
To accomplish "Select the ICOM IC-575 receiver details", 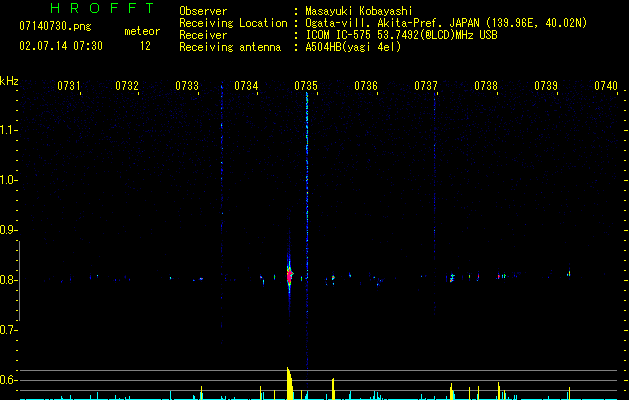I will click(x=401, y=35).
